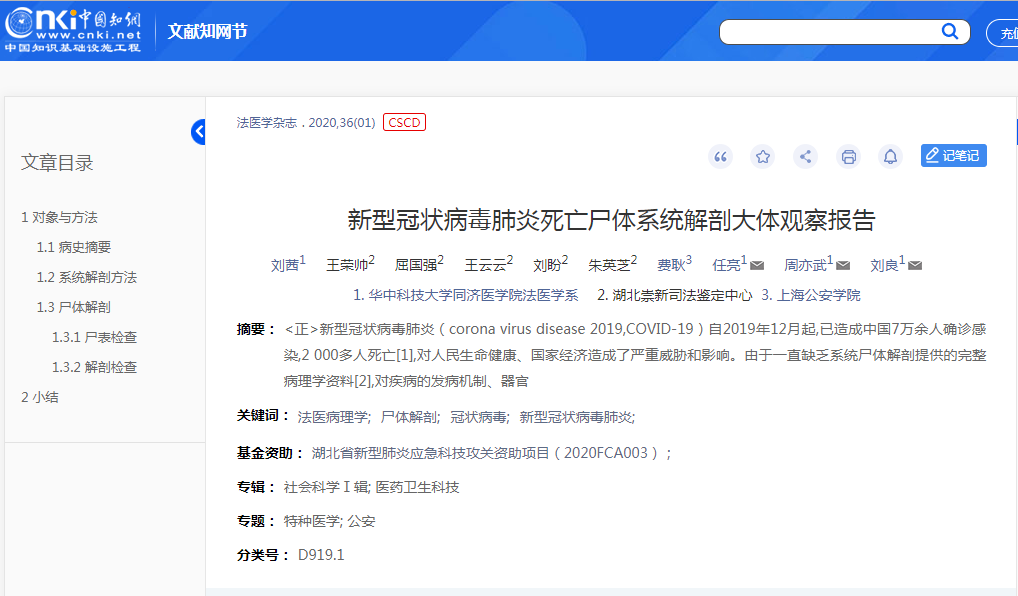Go to section 1.1 病史摘要
The width and height of the screenshot is (1018, 596).
[x=74, y=247]
